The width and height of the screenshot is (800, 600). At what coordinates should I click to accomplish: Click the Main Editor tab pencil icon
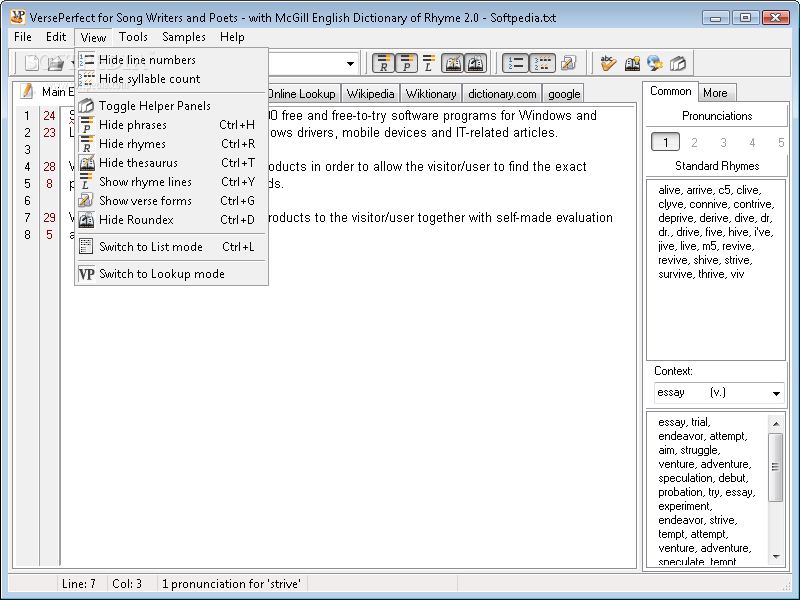tap(27, 91)
